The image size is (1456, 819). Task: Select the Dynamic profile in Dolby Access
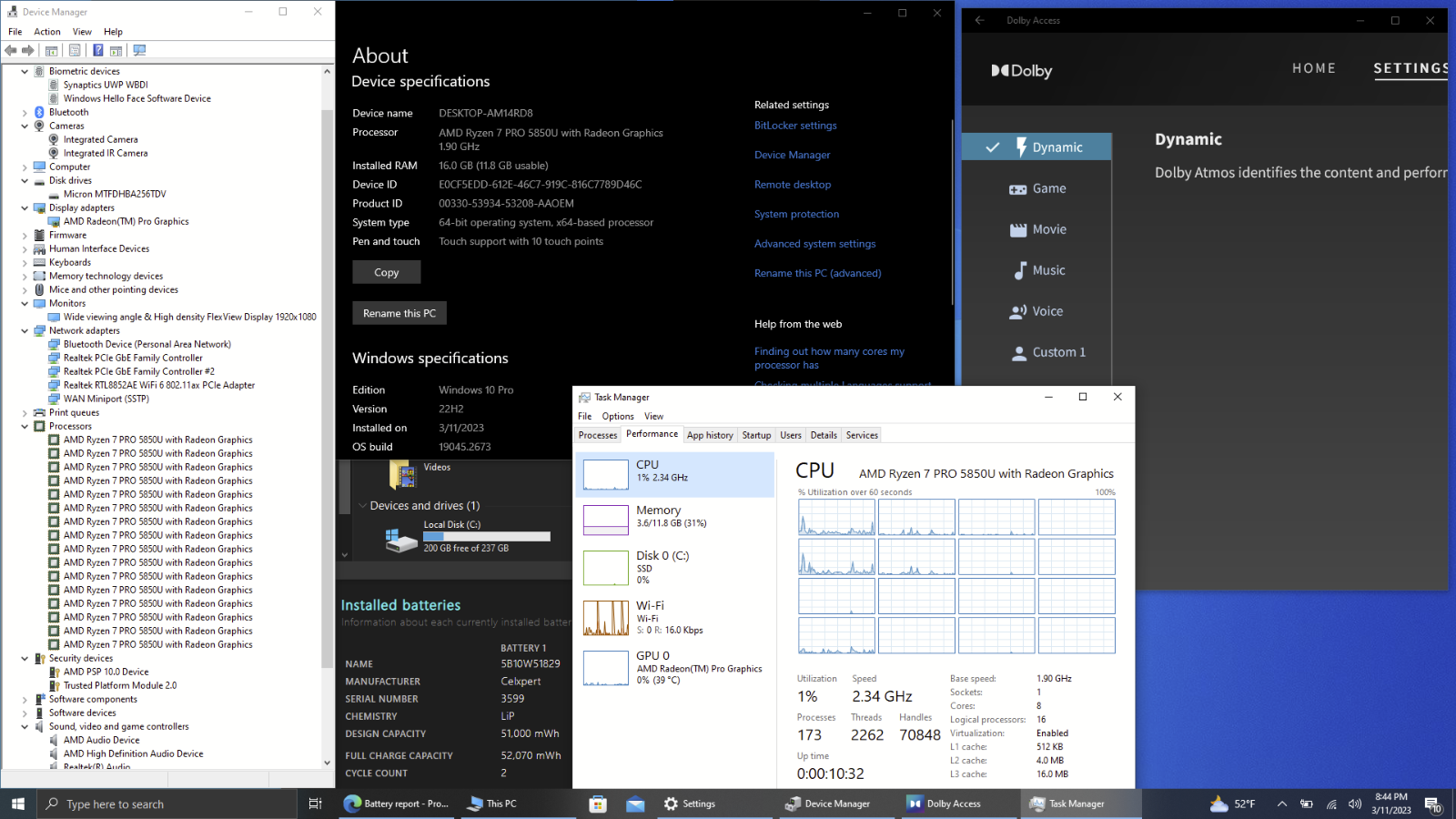(x=1036, y=147)
